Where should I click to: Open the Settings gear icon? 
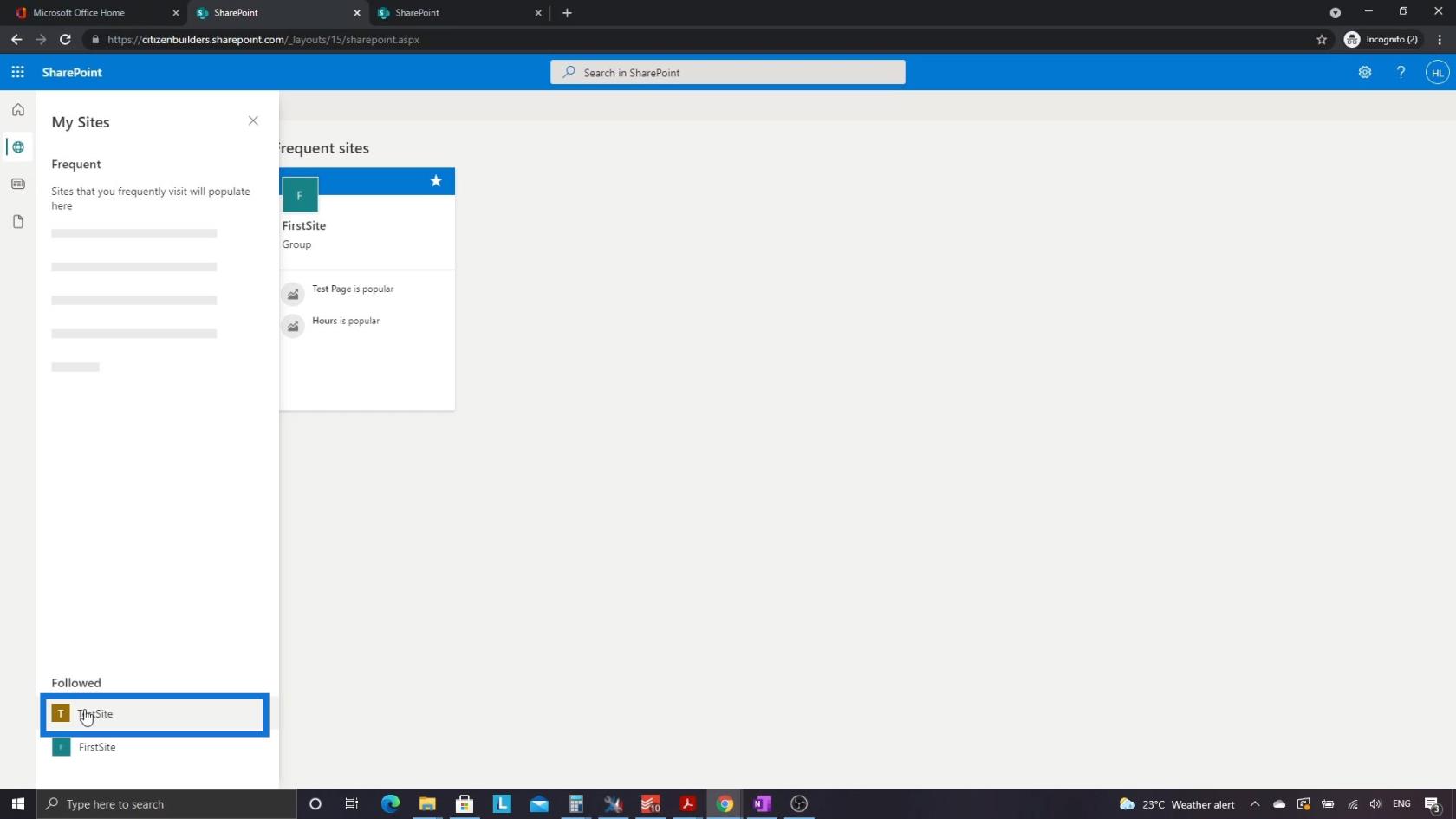1365,73
